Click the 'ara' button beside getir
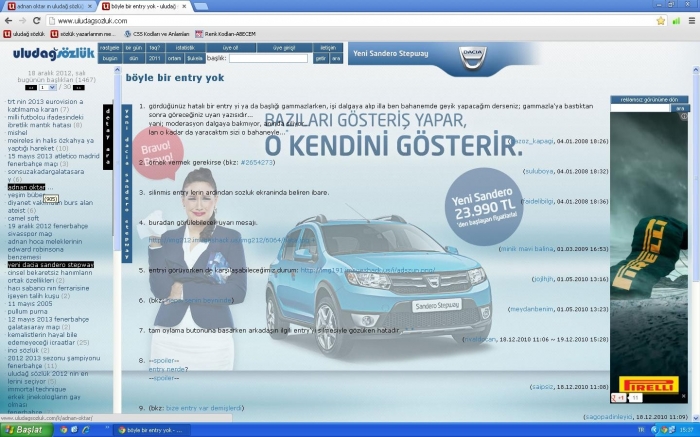 pos(336,58)
